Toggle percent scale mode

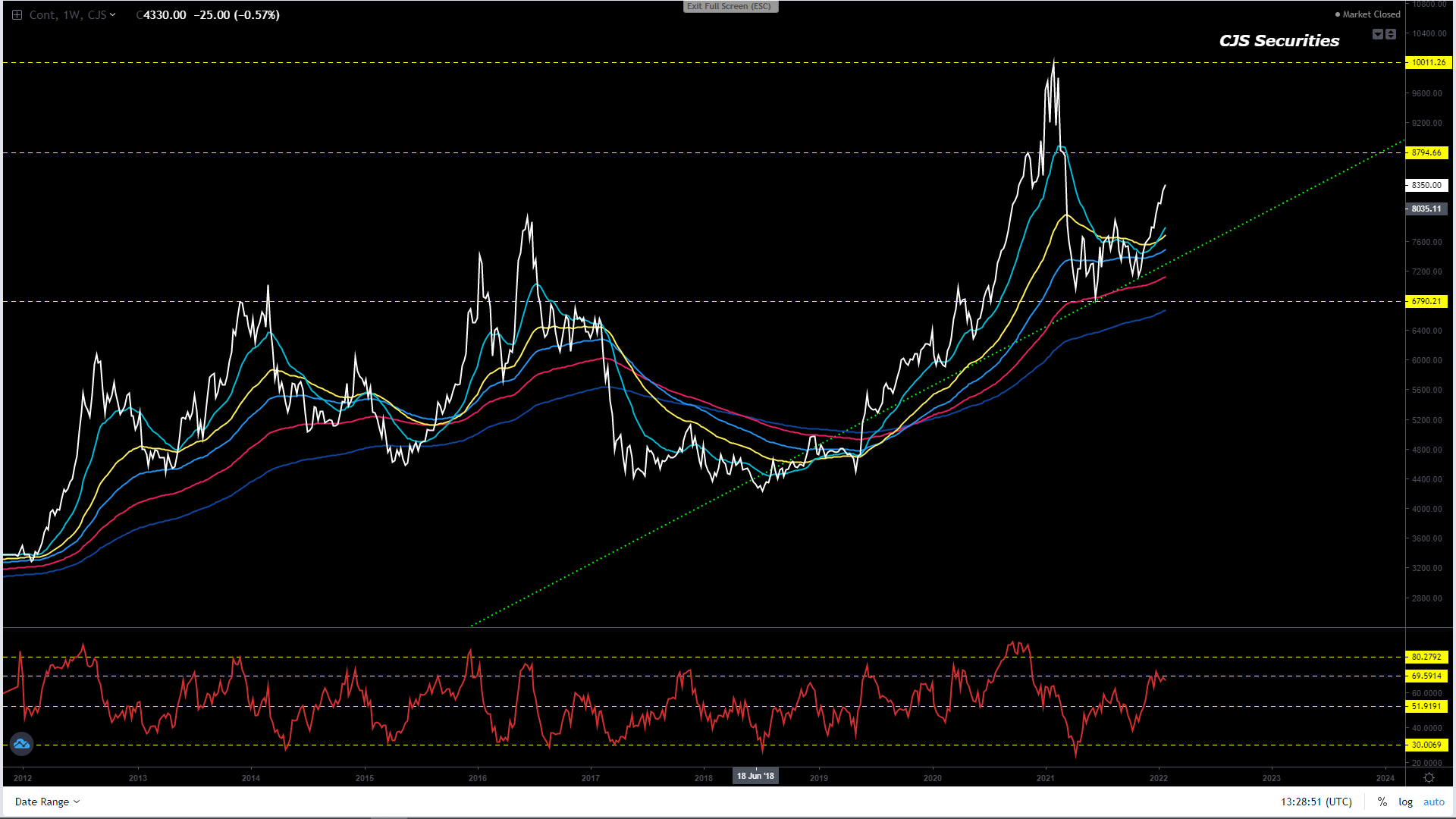[1382, 802]
